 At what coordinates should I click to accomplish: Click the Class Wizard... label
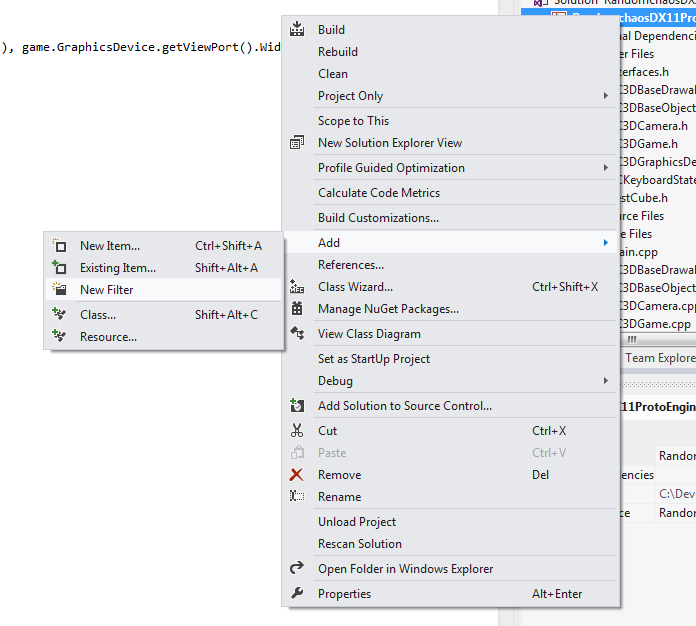(355, 287)
